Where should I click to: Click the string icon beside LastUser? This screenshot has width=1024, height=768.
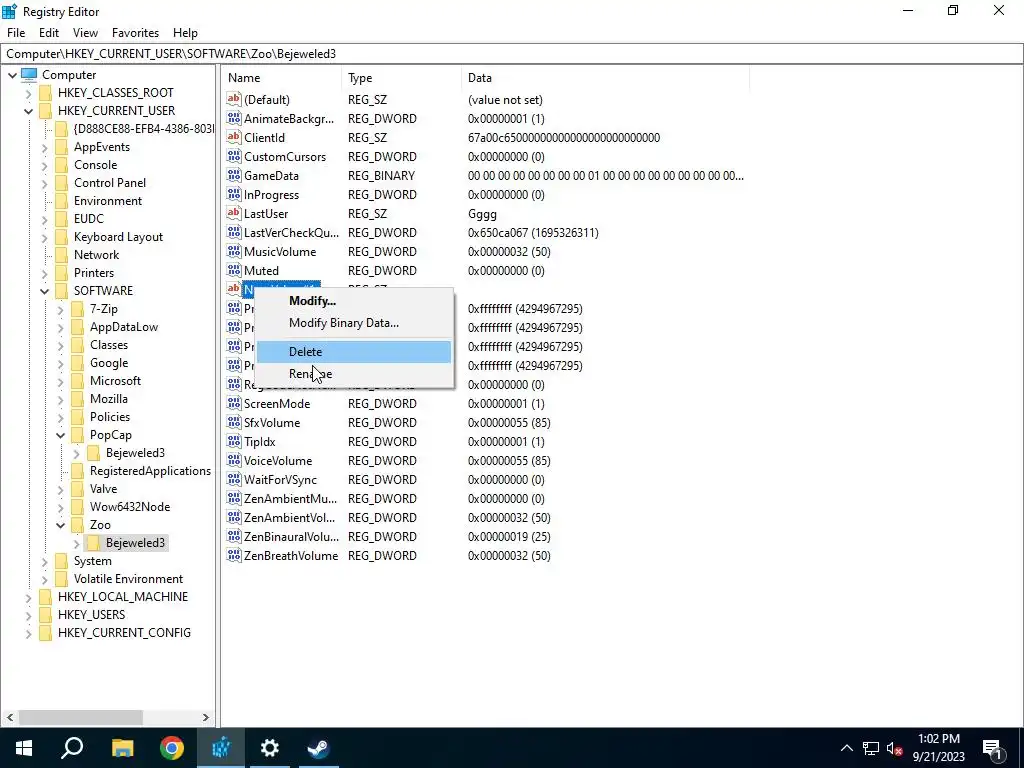point(234,213)
